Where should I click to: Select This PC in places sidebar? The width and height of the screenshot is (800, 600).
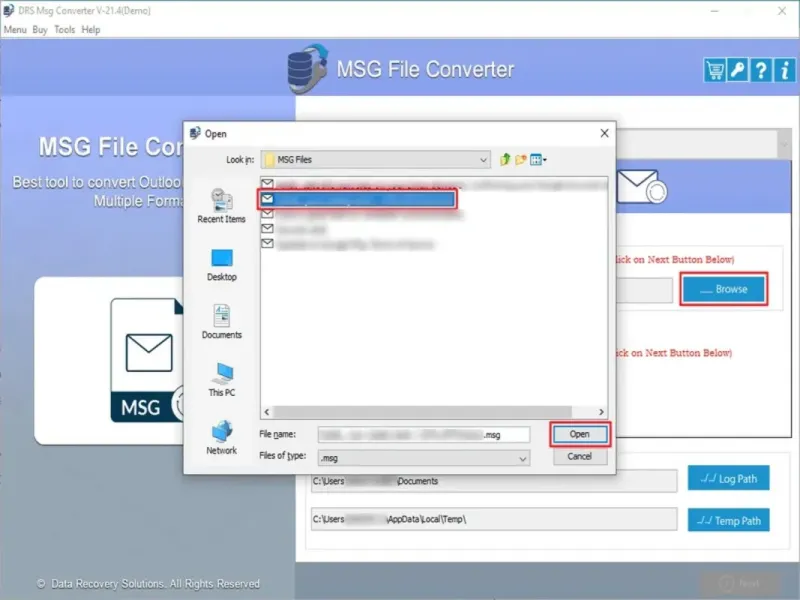click(221, 380)
